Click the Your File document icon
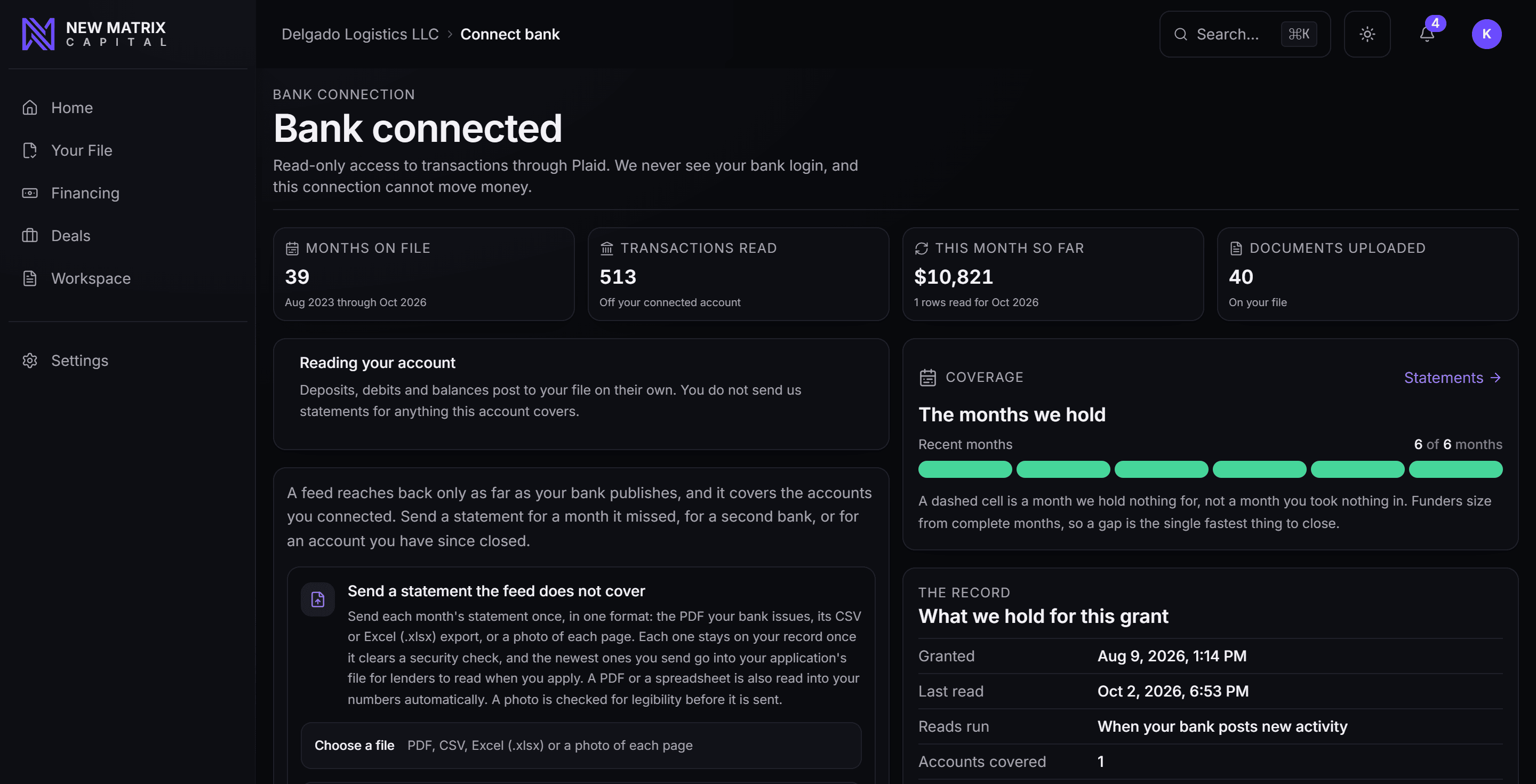 30,150
